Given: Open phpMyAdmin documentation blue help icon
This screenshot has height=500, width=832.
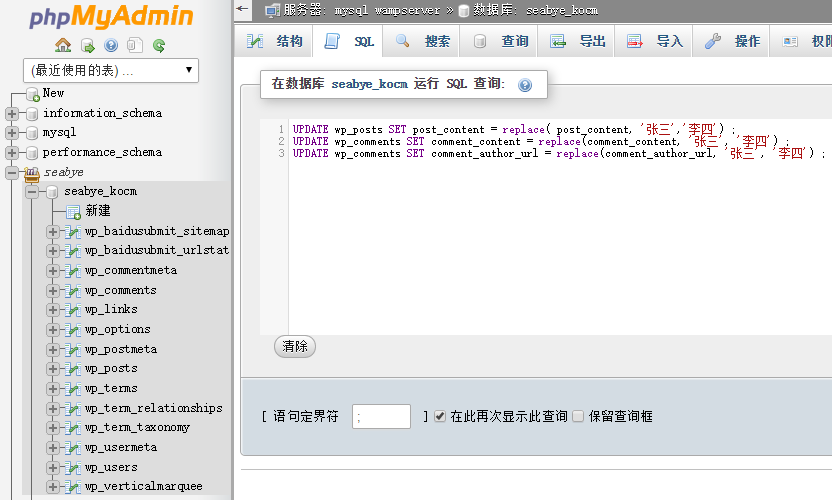Looking at the screenshot, I should (x=111, y=45).
